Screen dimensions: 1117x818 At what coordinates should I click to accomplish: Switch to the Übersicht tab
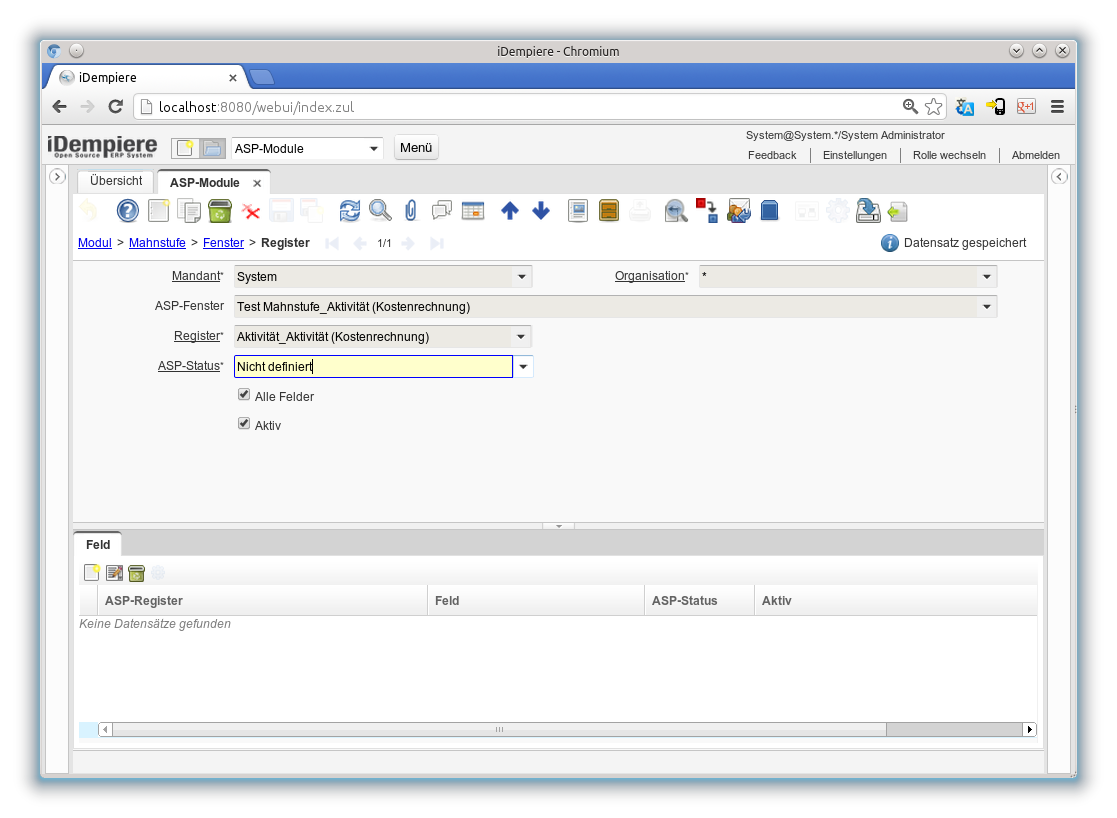(x=116, y=182)
